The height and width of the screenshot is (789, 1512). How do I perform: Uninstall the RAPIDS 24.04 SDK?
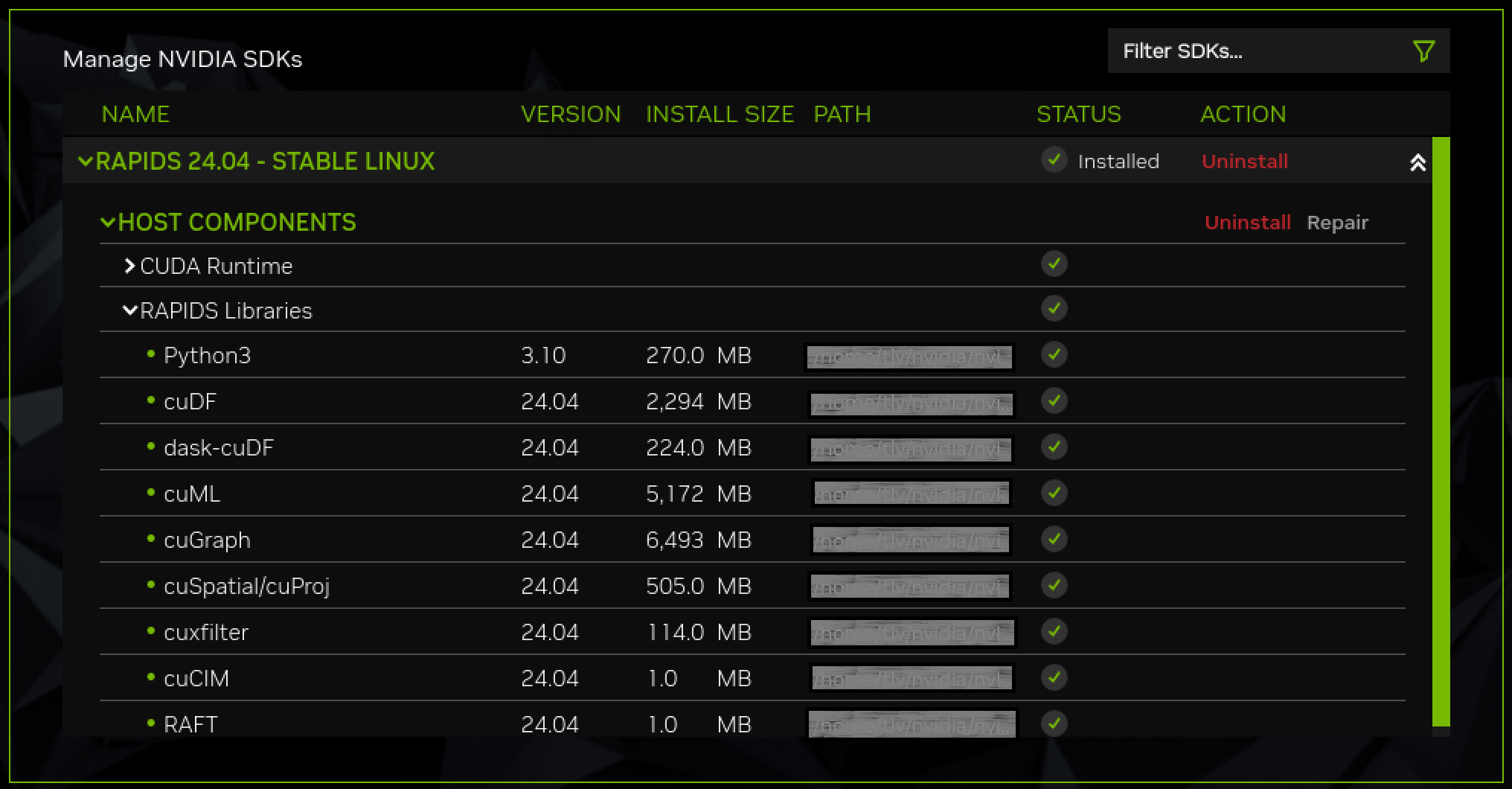point(1245,162)
